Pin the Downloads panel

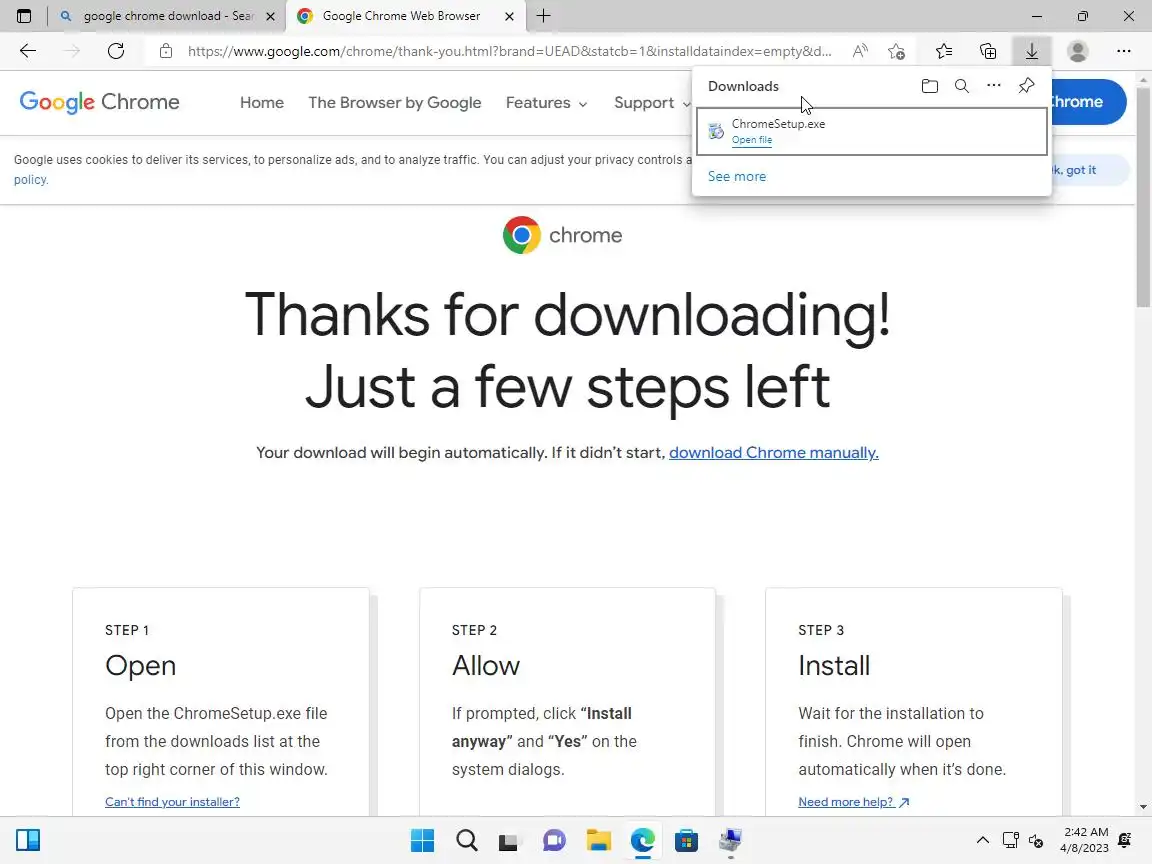click(1026, 86)
